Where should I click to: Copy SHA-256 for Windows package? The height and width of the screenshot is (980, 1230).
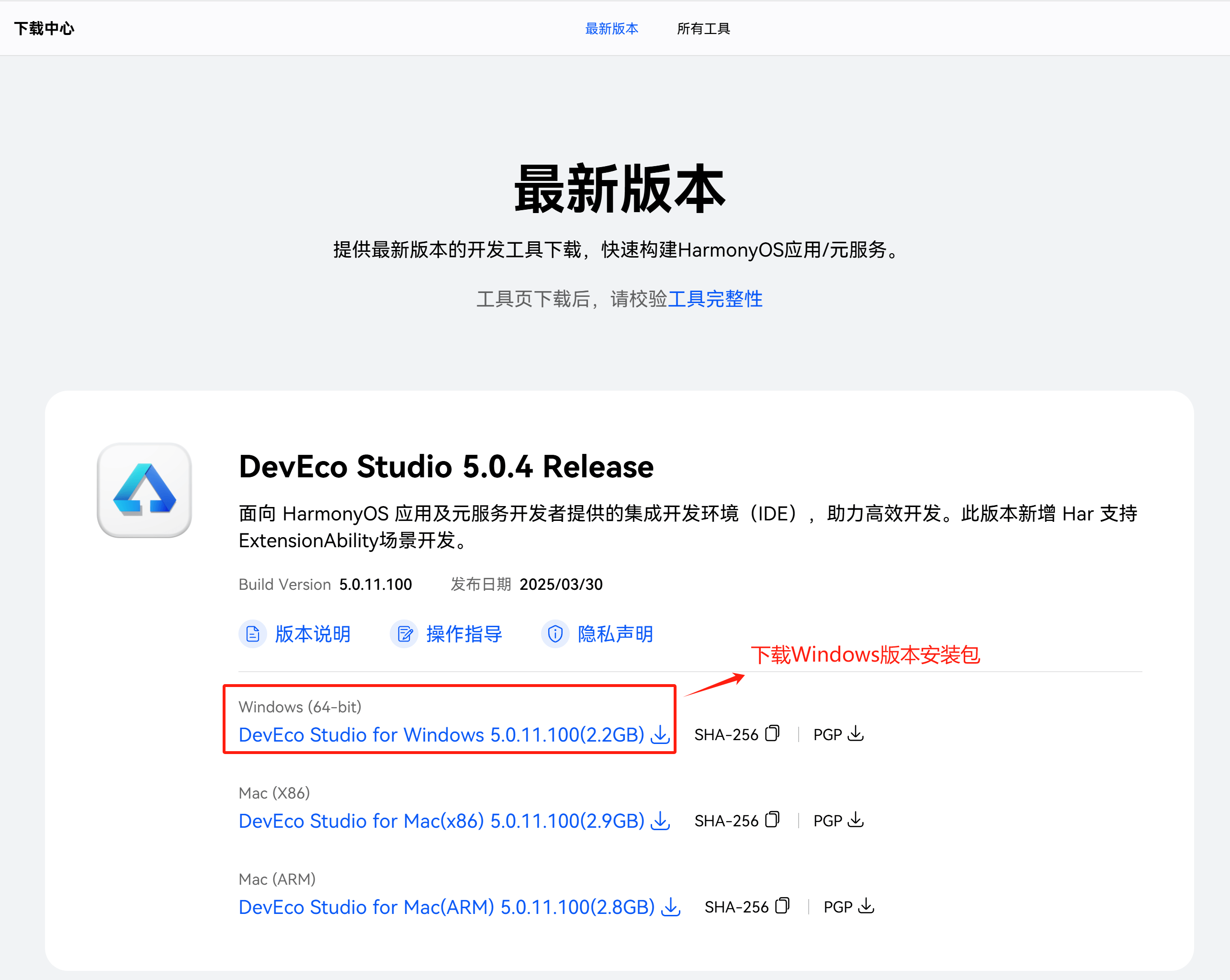pyautogui.click(x=772, y=733)
